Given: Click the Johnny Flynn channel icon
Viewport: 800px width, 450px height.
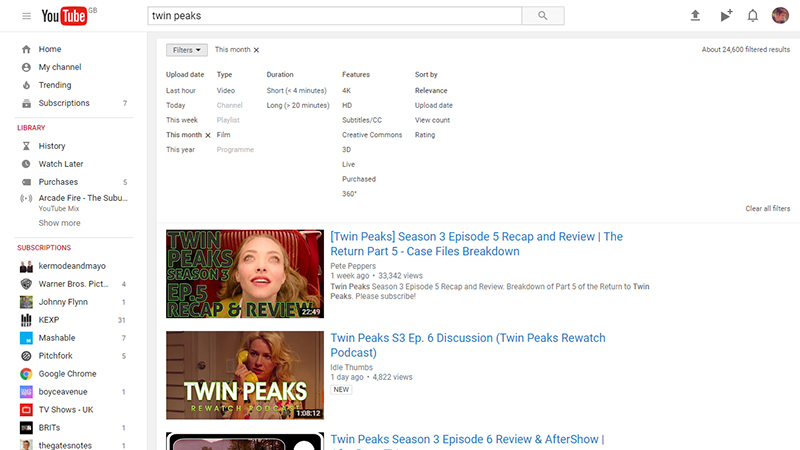Looking at the screenshot, I should pos(27,302).
